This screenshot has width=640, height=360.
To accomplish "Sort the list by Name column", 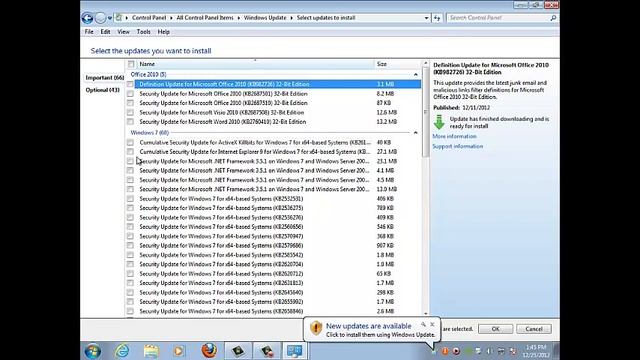I will coord(255,64).
